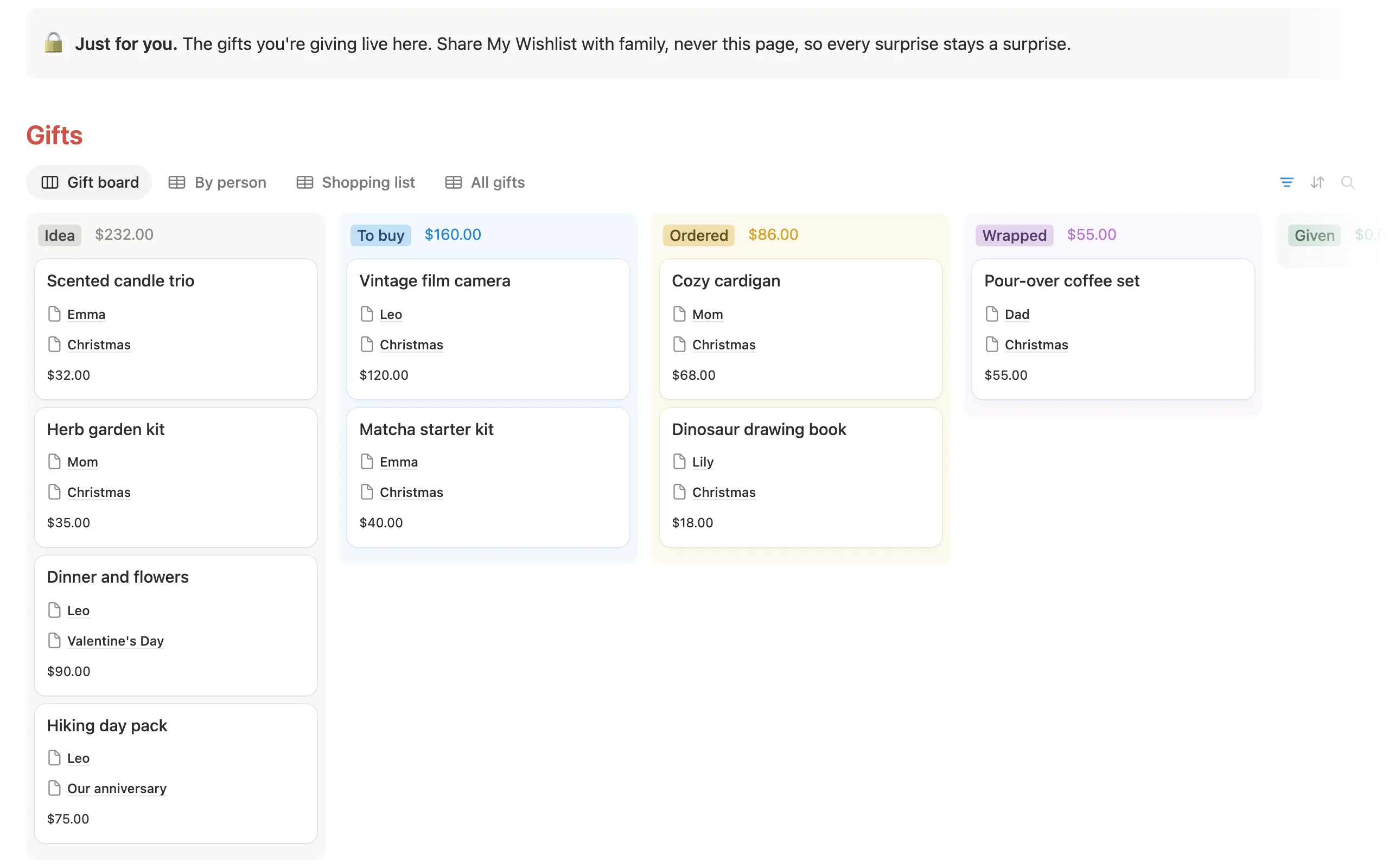The image size is (1389, 868).
Task: Click the Given status group label
Action: point(1314,235)
